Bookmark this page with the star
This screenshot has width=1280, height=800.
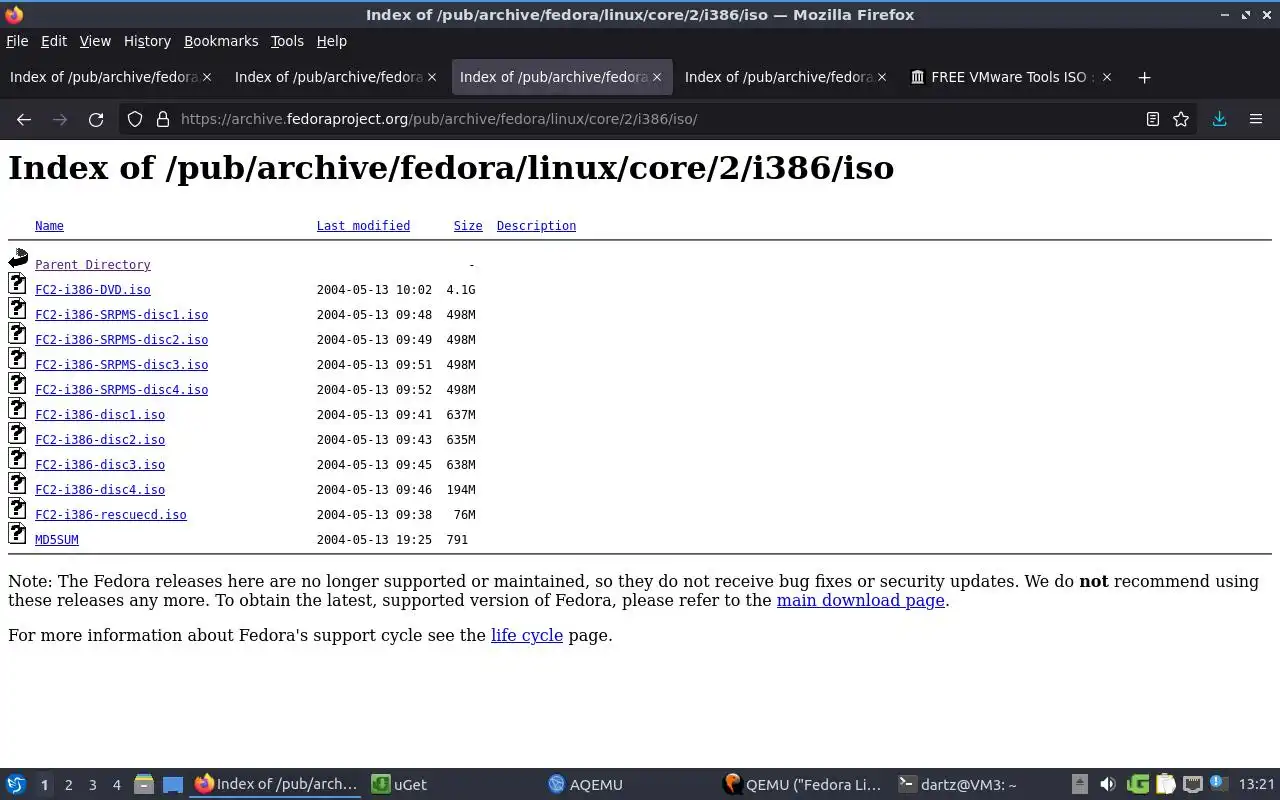pyautogui.click(x=1181, y=119)
